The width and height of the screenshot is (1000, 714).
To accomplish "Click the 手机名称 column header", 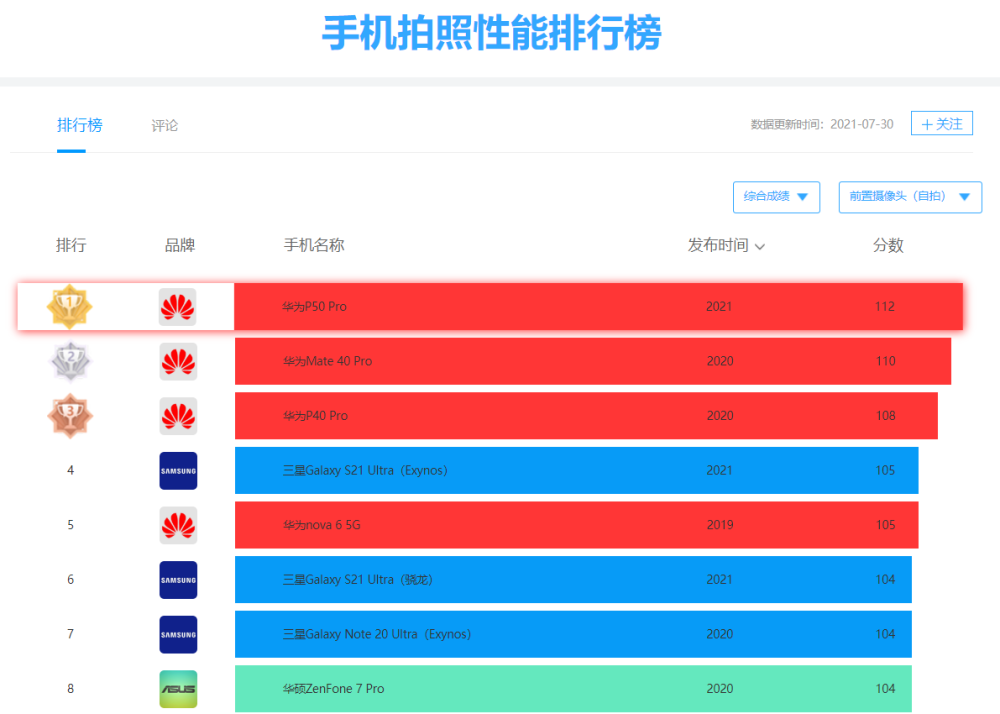I will pos(314,245).
